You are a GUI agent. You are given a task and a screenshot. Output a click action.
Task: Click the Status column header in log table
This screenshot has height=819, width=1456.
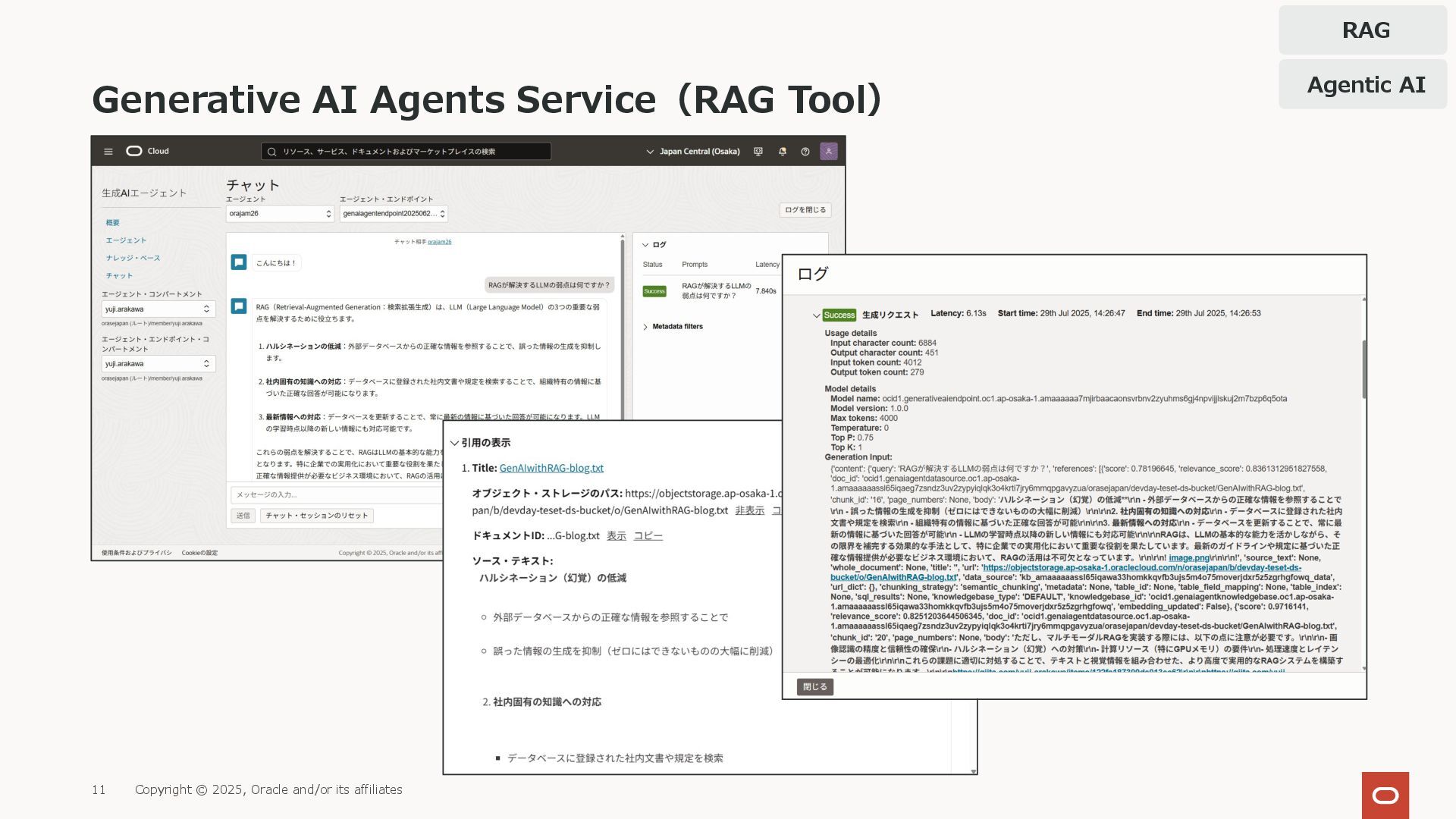coord(652,265)
